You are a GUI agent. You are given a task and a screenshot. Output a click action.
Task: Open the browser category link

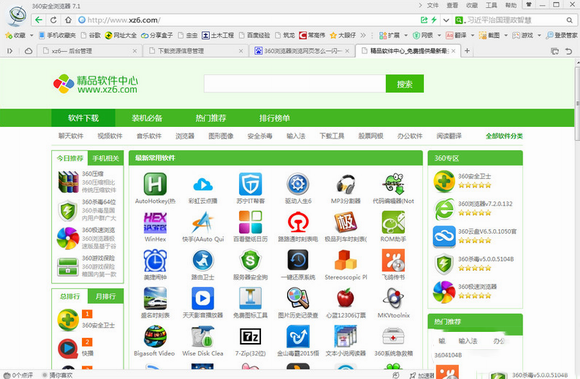(x=185, y=136)
